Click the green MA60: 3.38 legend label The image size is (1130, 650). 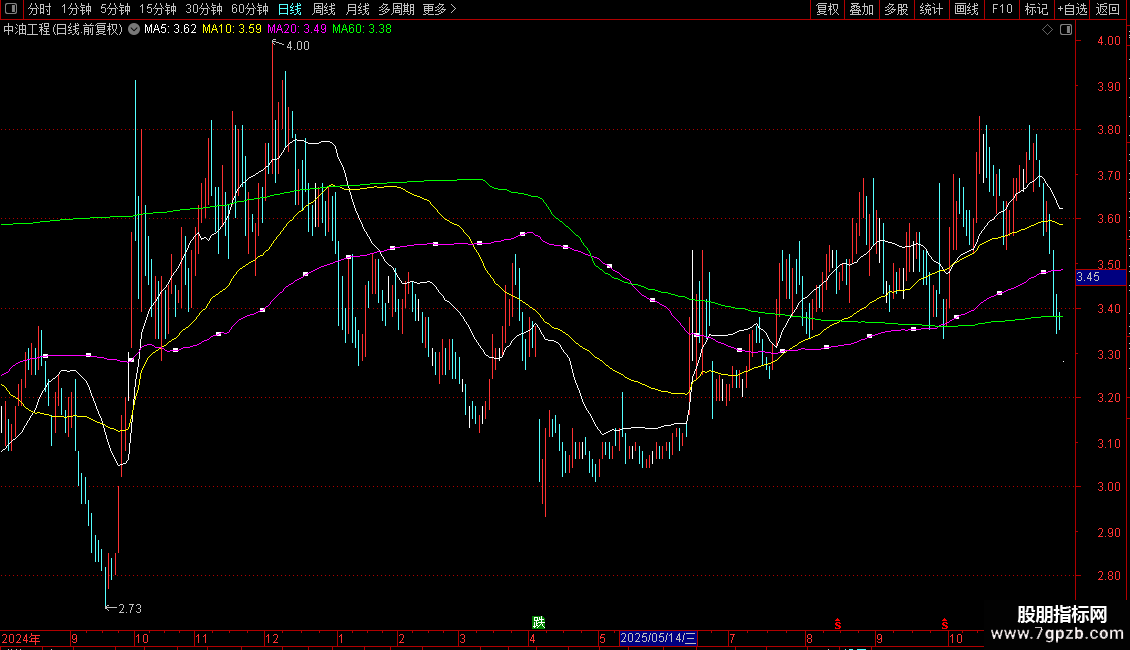[x=362, y=29]
